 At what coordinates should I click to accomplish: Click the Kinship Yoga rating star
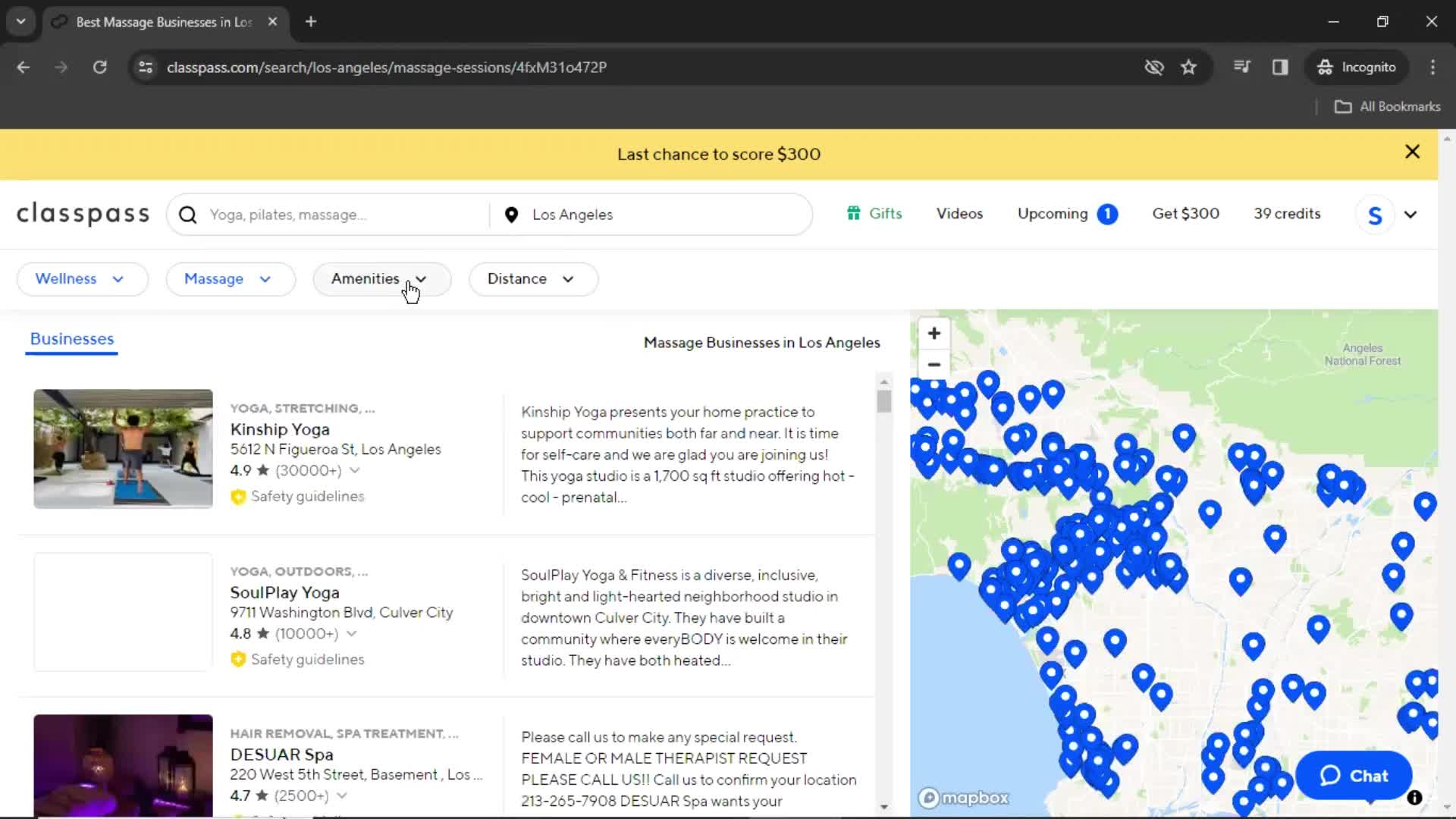click(x=263, y=470)
